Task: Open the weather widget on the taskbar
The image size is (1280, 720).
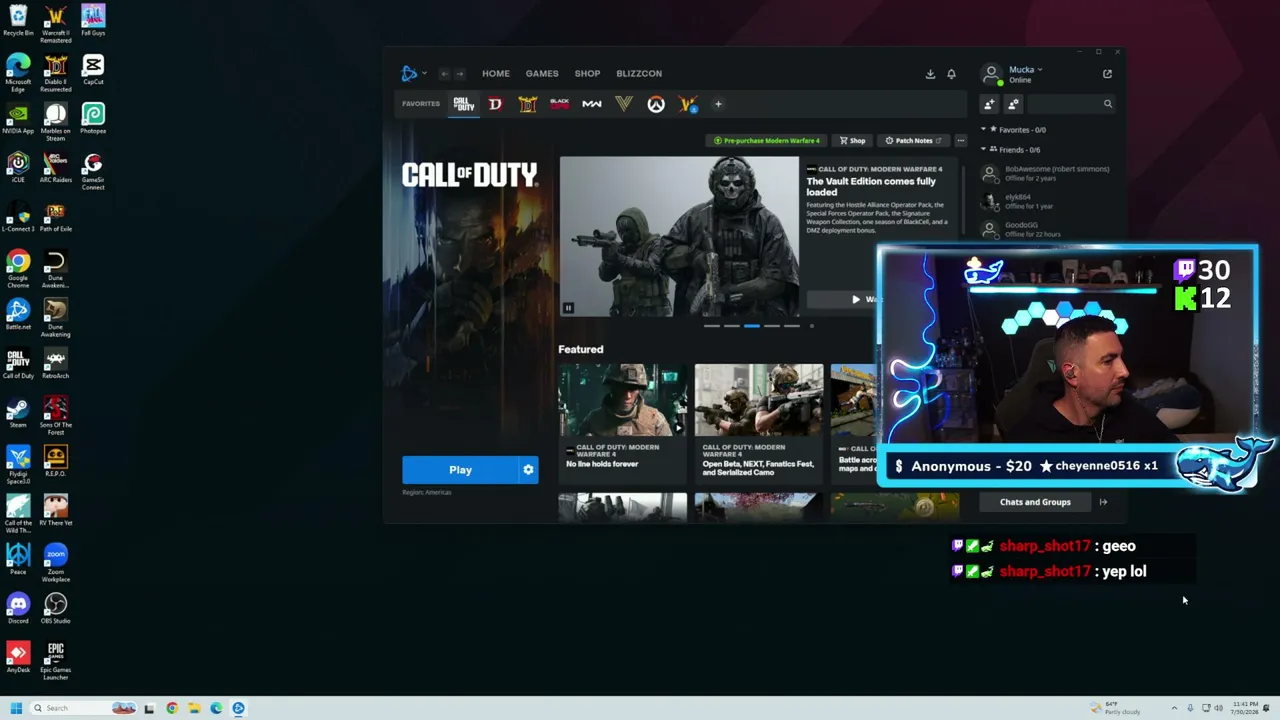Action: click(x=1116, y=708)
